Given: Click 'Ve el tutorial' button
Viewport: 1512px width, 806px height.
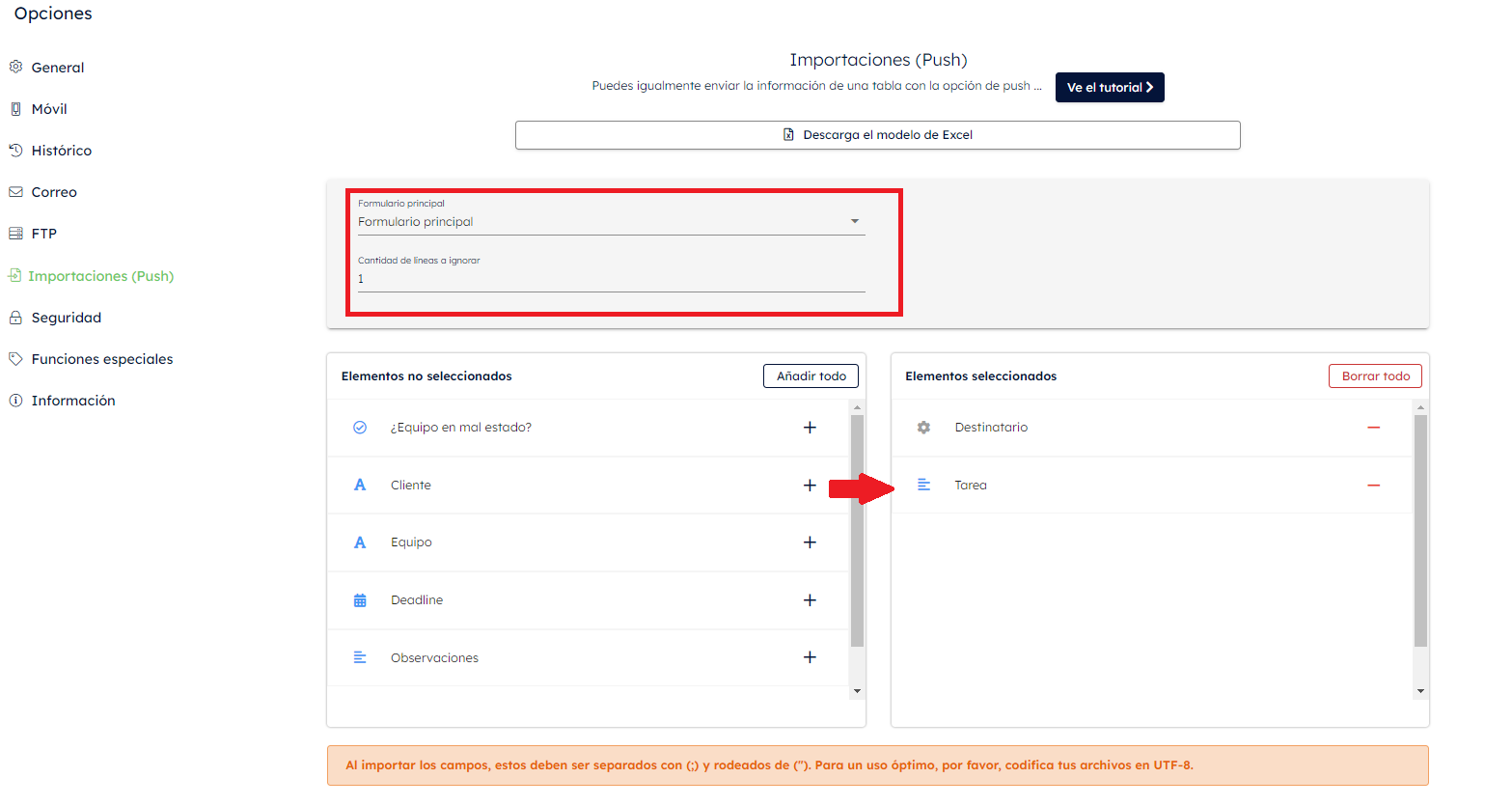Looking at the screenshot, I should tap(1110, 87).
